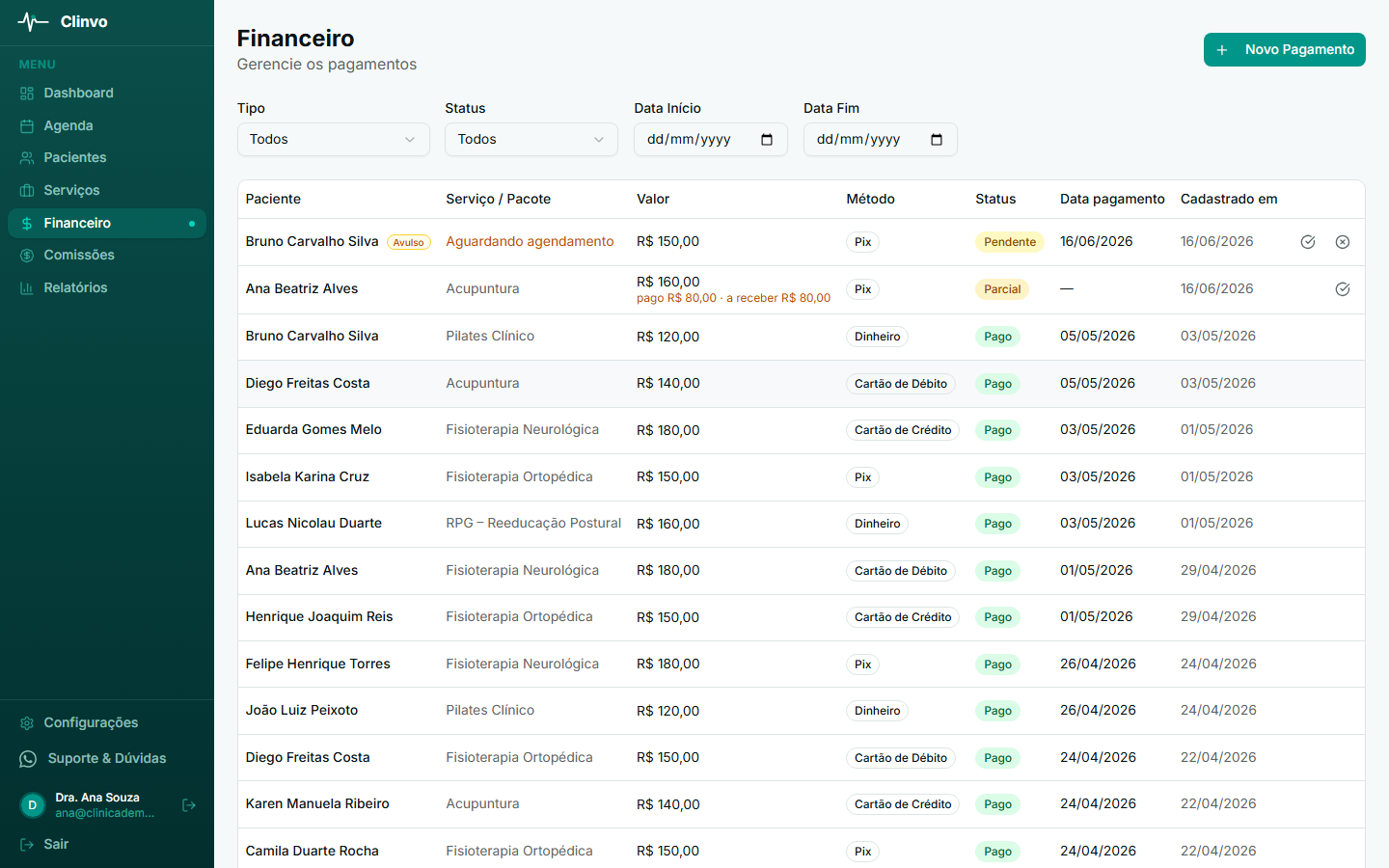Click the Data Início date field
This screenshot has width=1389, height=868.
[x=711, y=140]
